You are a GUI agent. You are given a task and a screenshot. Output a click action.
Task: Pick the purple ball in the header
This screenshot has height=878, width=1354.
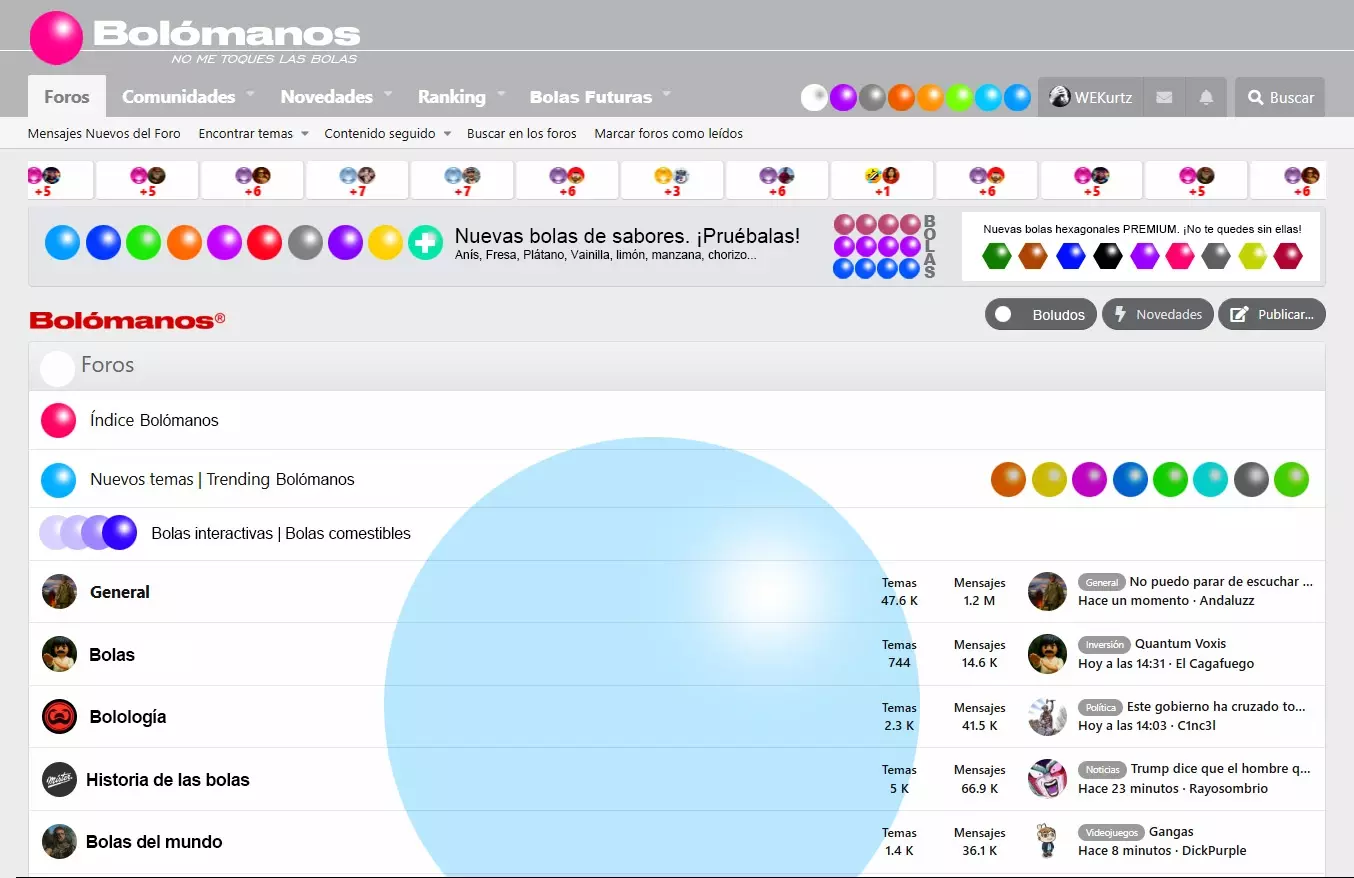[x=843, y=97]
